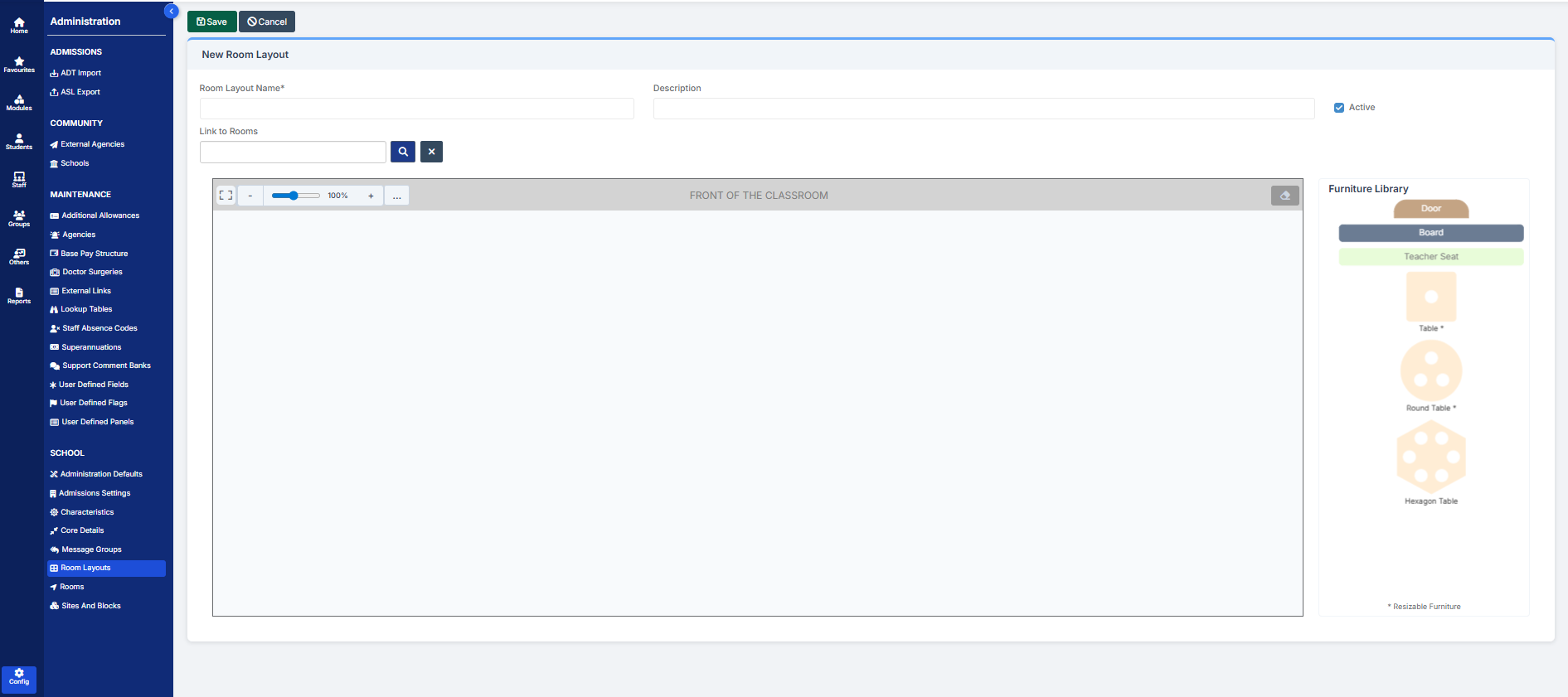Image resolution: width=1568 pixels, height=697 pixels.
Task: Open the Home icon in left rail
Action: coord(19,25)
